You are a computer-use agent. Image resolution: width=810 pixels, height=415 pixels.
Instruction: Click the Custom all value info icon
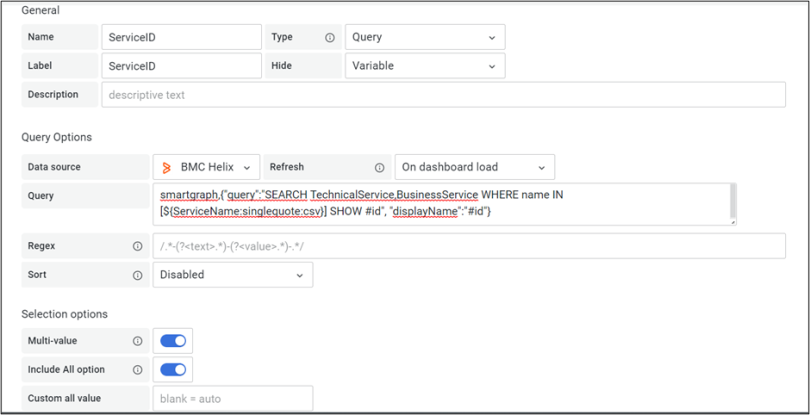click(137, 399)
